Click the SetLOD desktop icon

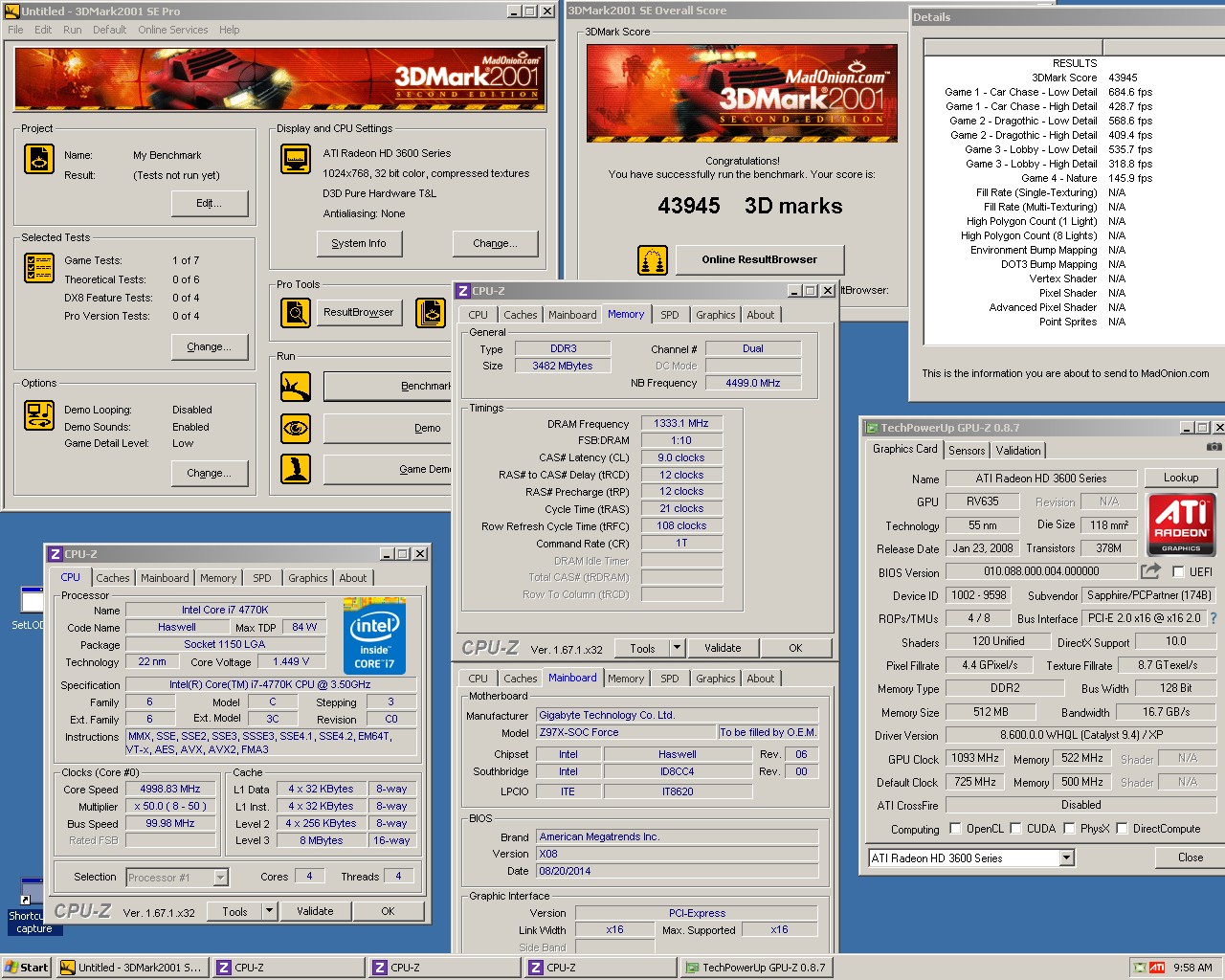point(31,609)
